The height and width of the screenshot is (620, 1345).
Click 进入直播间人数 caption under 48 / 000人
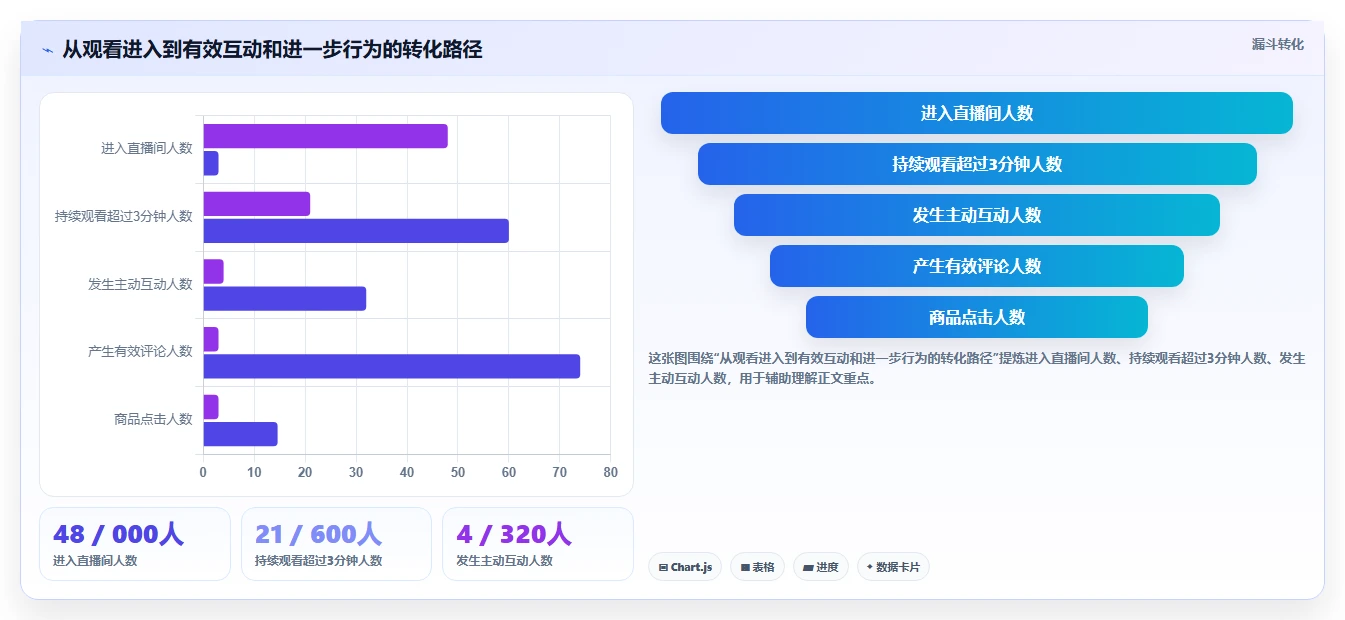[x=95, y=561]
